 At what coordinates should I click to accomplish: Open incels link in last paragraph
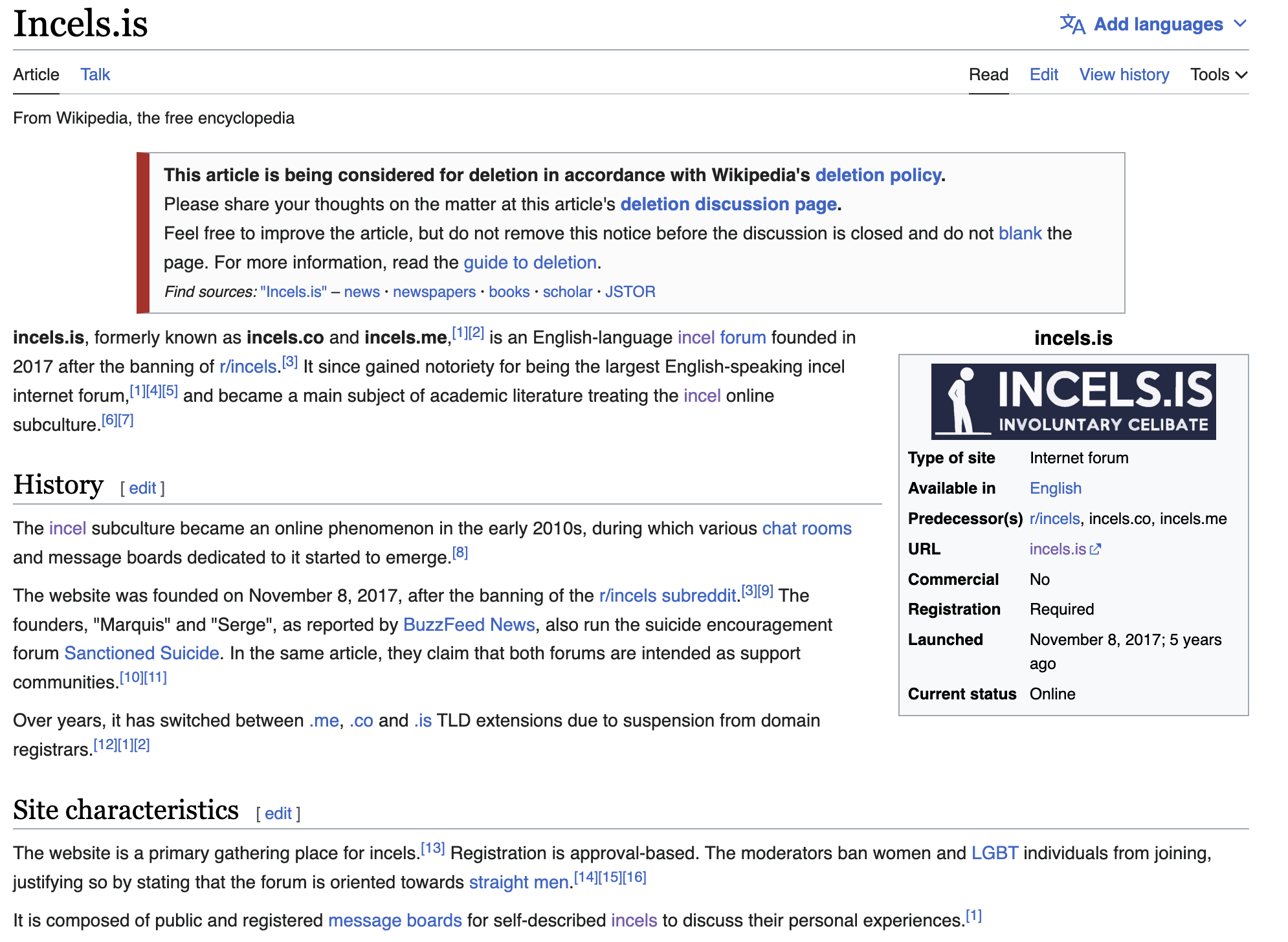tap(634, 920)
